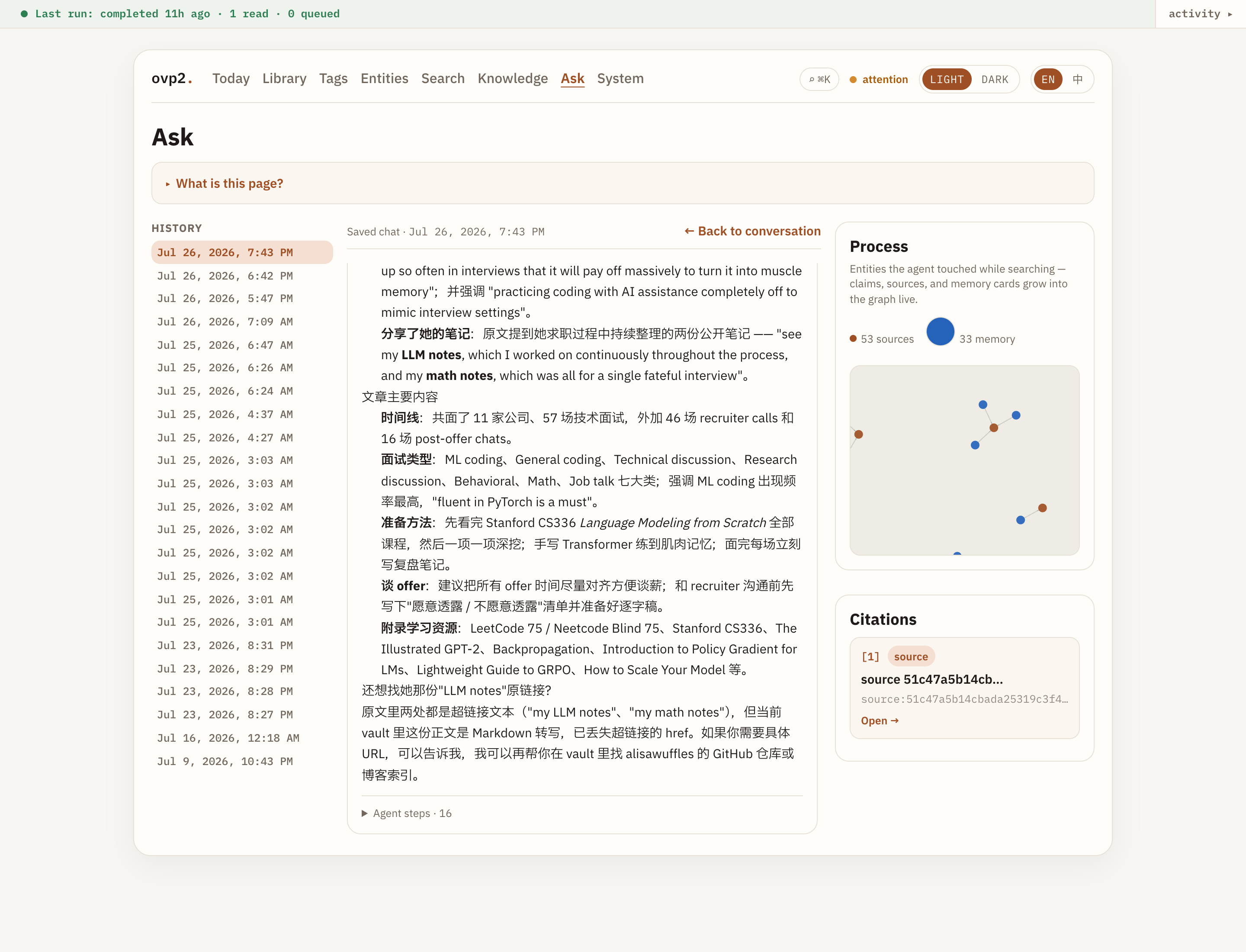The height and width of the screenshot is (952, 1246).
Task: Click brown node linking three blue nodes
Action: (993, 428)
